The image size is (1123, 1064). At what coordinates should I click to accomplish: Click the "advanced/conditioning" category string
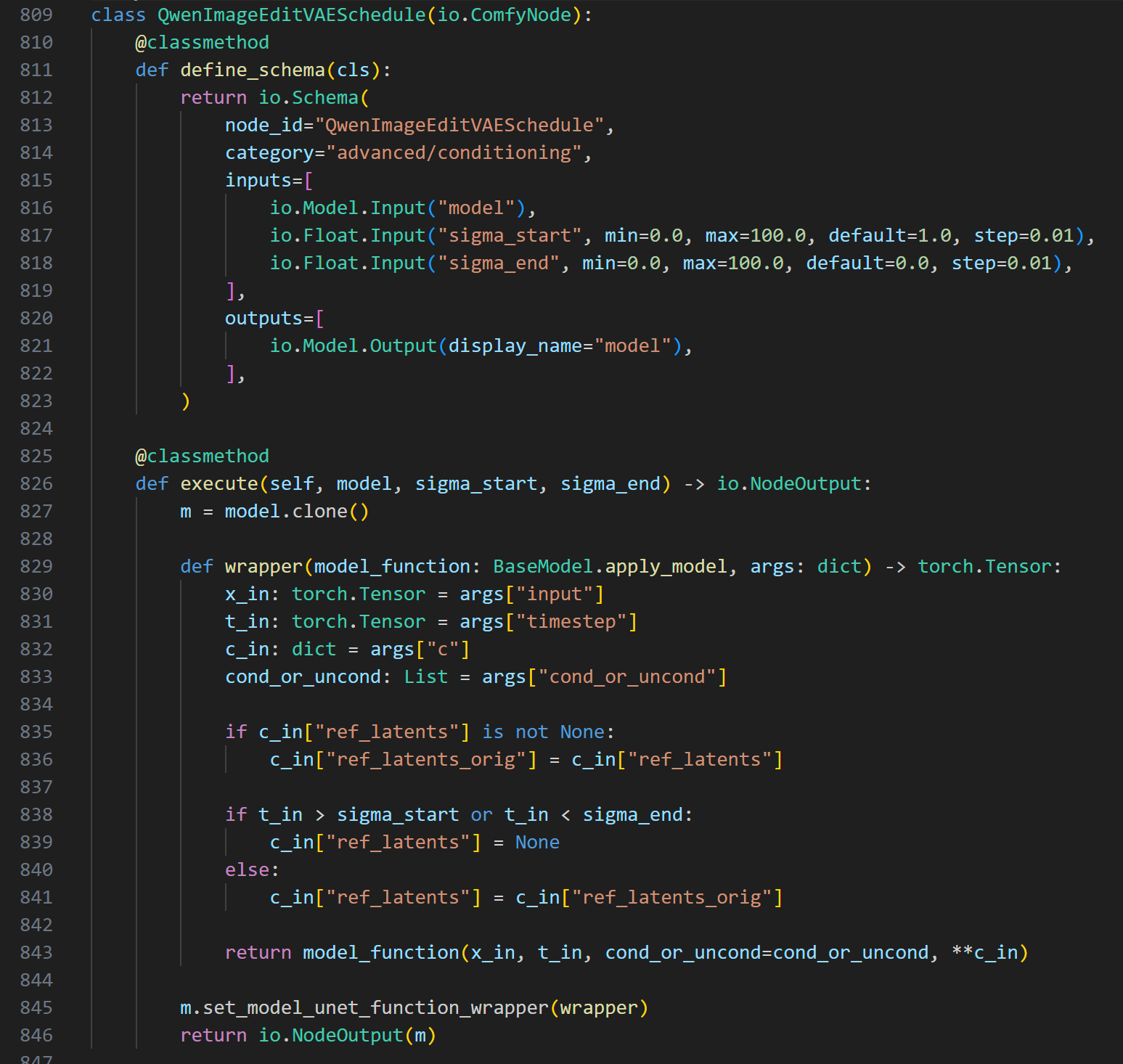[x=454, y=152]
